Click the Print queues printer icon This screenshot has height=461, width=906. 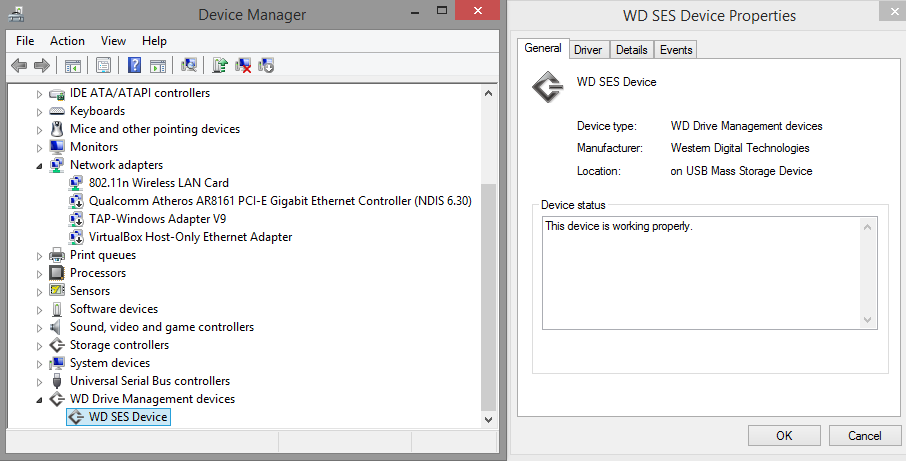click(x=57, y=255)
